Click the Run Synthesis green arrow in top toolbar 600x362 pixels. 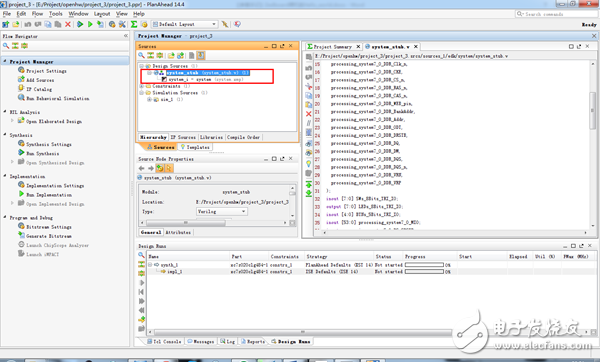click(80, 24)
